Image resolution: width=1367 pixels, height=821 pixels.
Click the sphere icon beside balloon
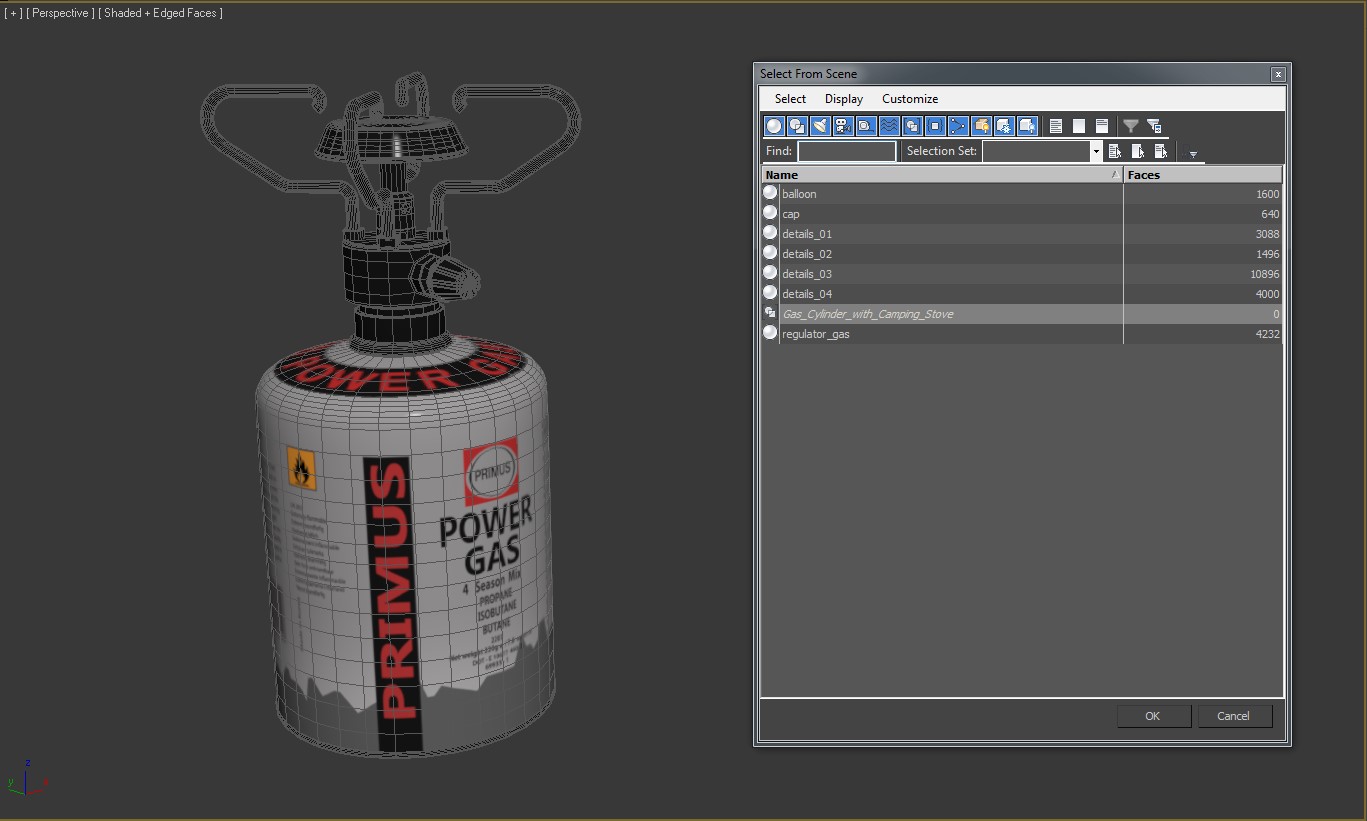point(770,193)
